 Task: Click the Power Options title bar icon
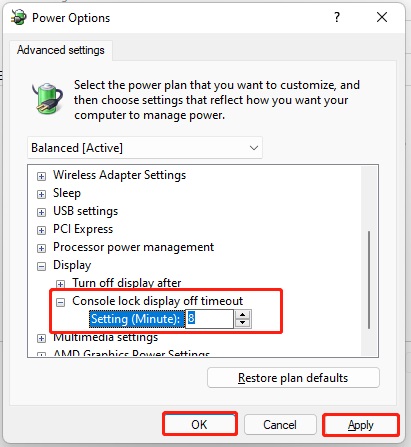(18, 17)
